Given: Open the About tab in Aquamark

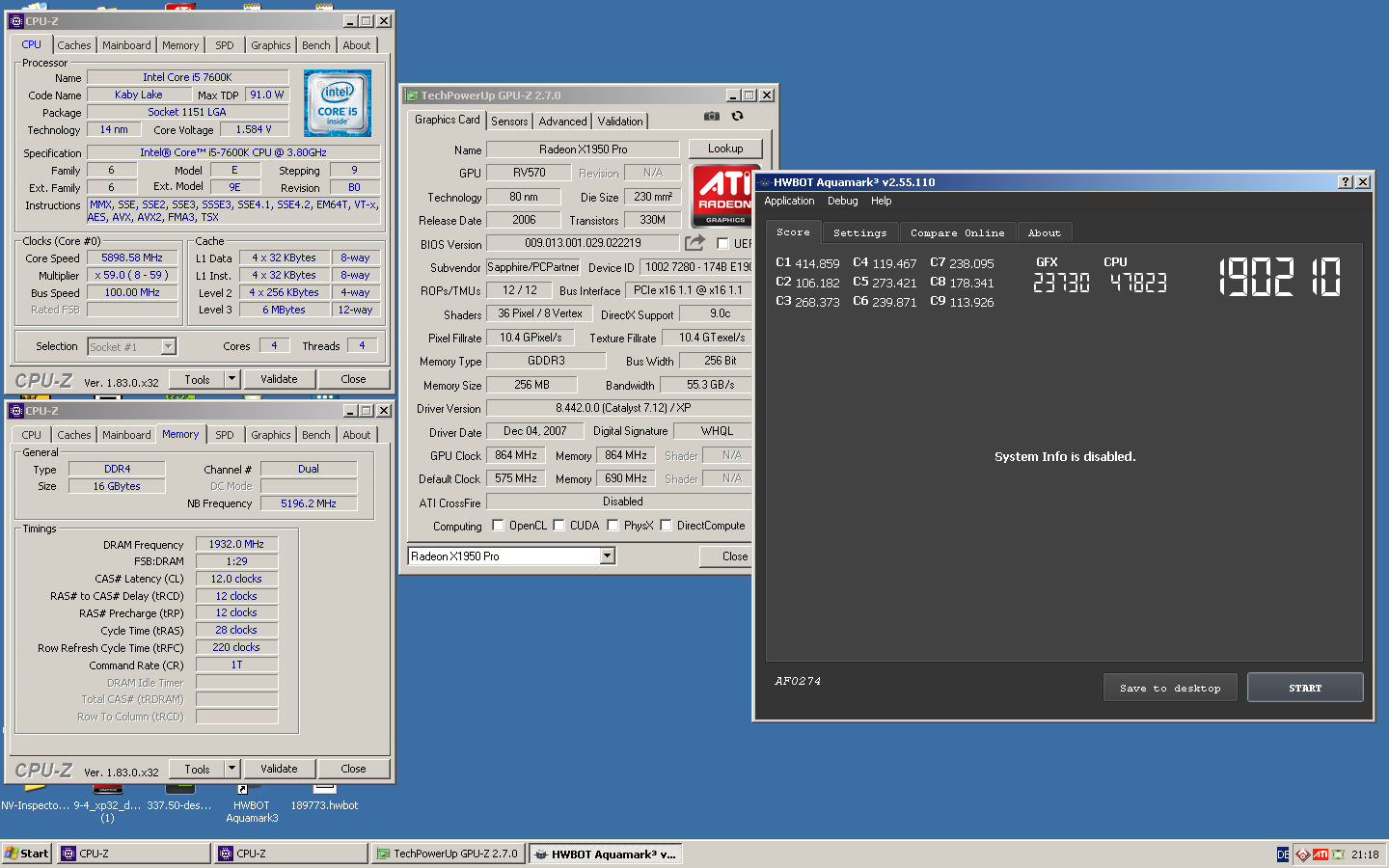Looking at the screenshot, I should [1044, 232].
